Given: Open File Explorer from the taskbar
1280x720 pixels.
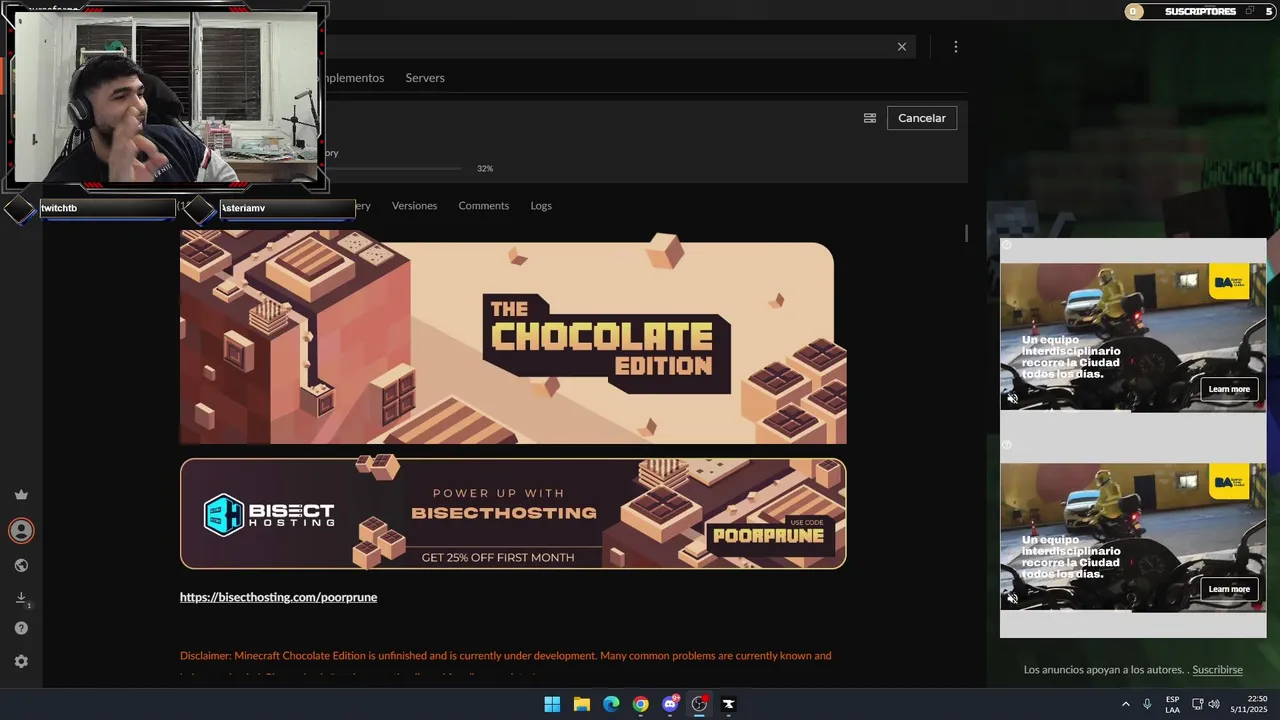Looking at the screenshot, I should pos(582,704).
